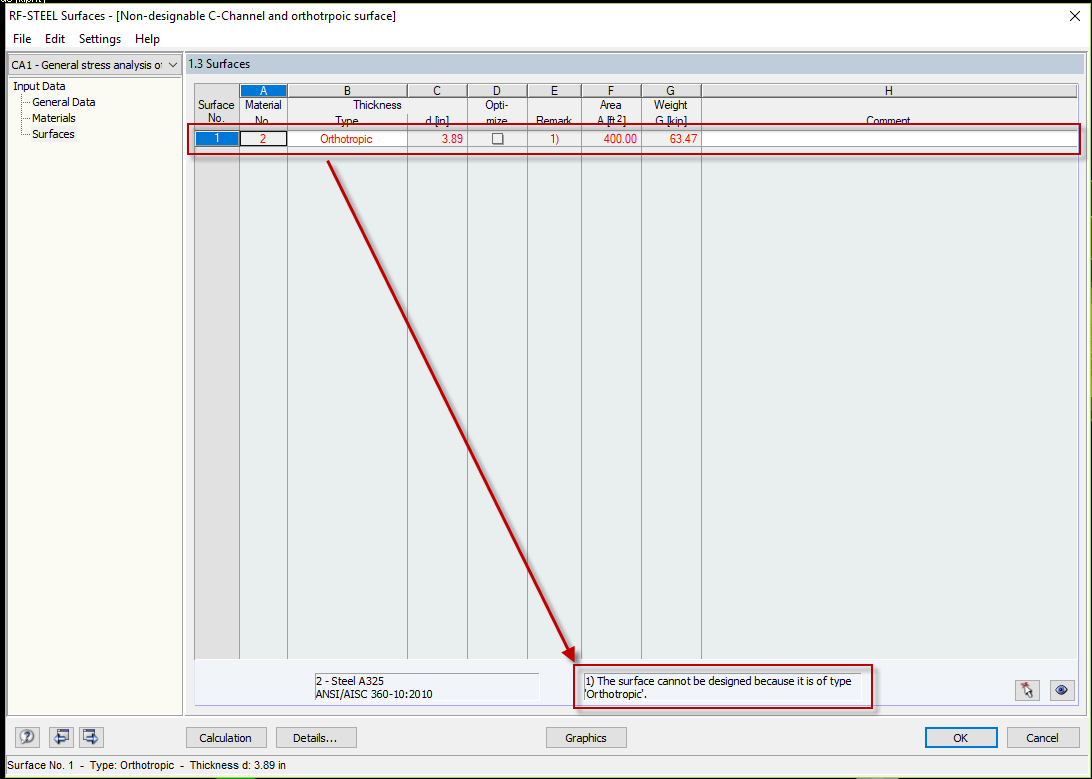This screenshot has width=1092, height=779.
Task: Open the Details... dialog
Action: (x=316, y=738)
